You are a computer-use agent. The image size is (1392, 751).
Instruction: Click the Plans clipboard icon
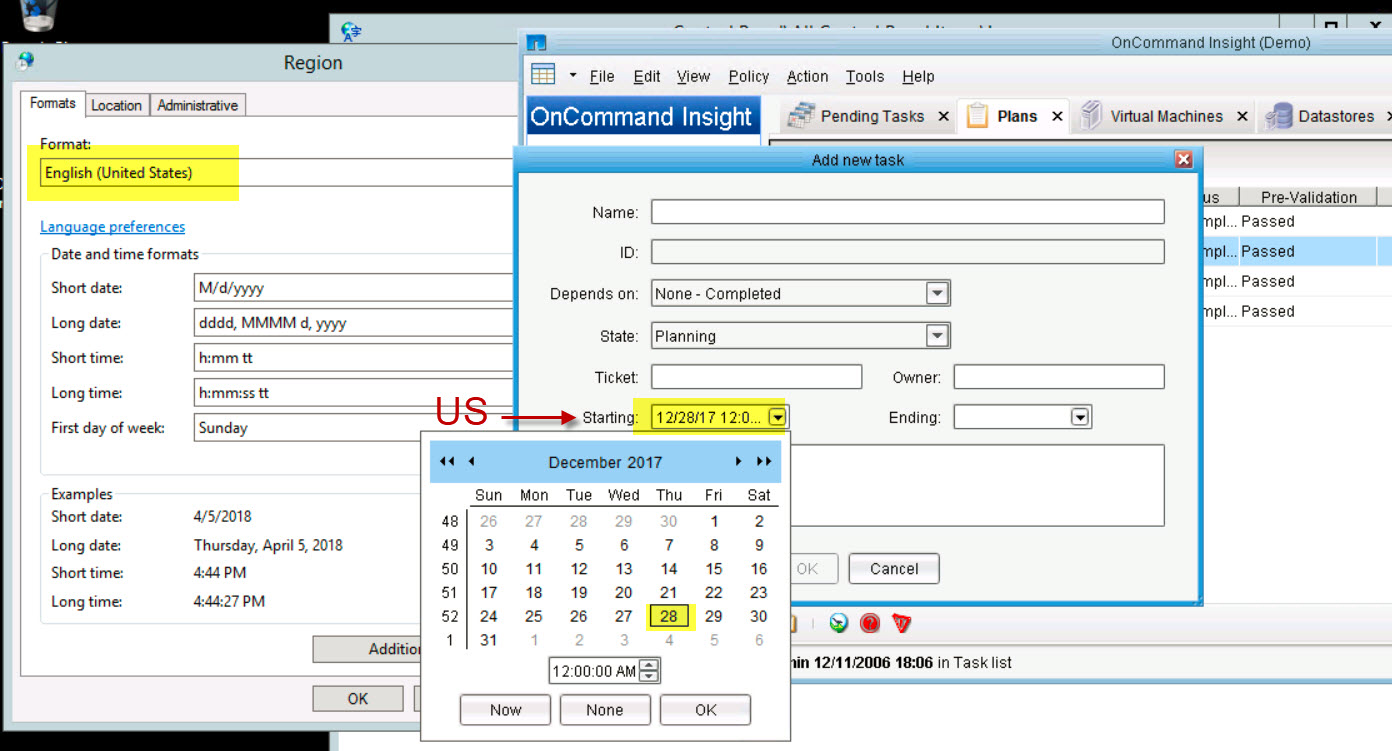pyautogui.click(x=977, y=116)
